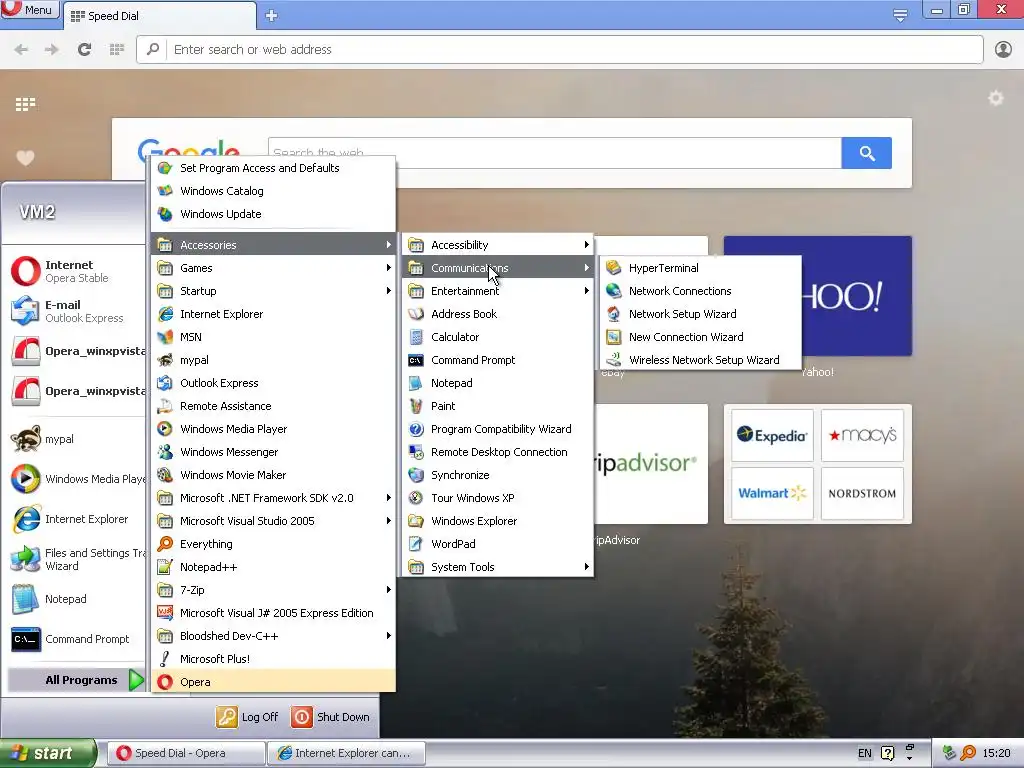Click the Windows Explorer icon
The image size is (1024, 768).
tap(416, 520)
